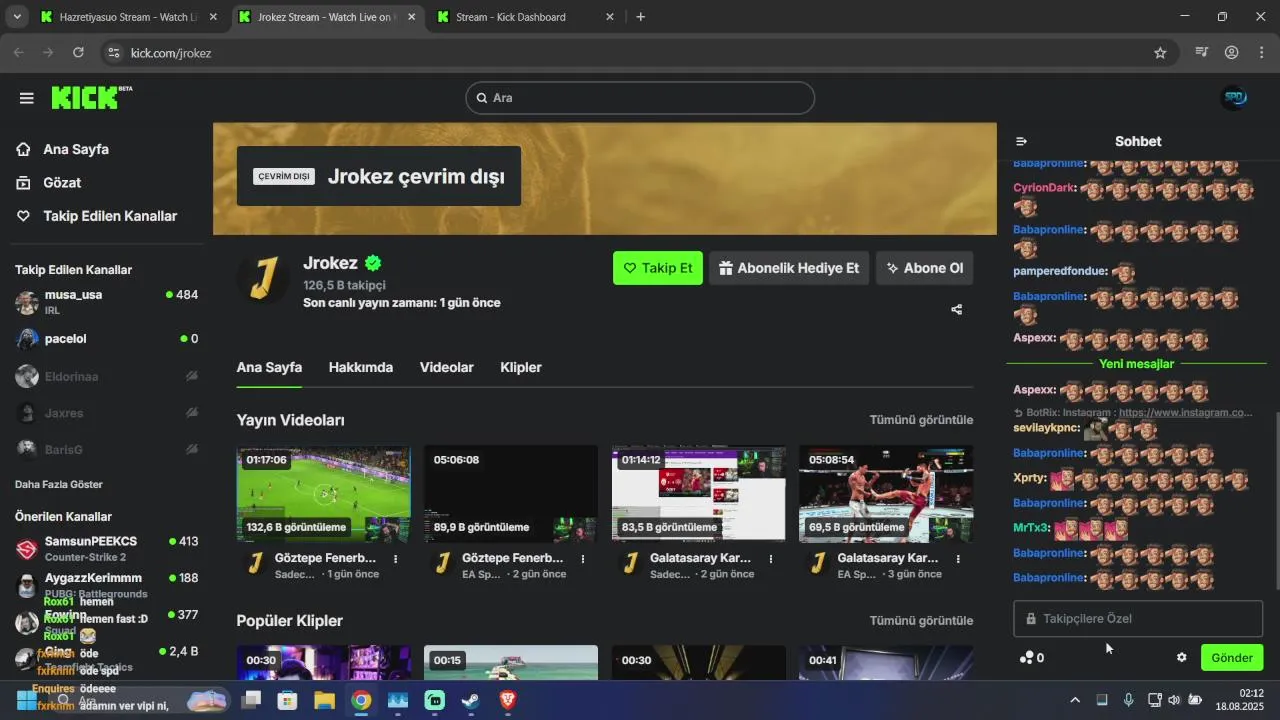
Task: Open pacelol channel in sidebar
Action: (x=106, y=339)
